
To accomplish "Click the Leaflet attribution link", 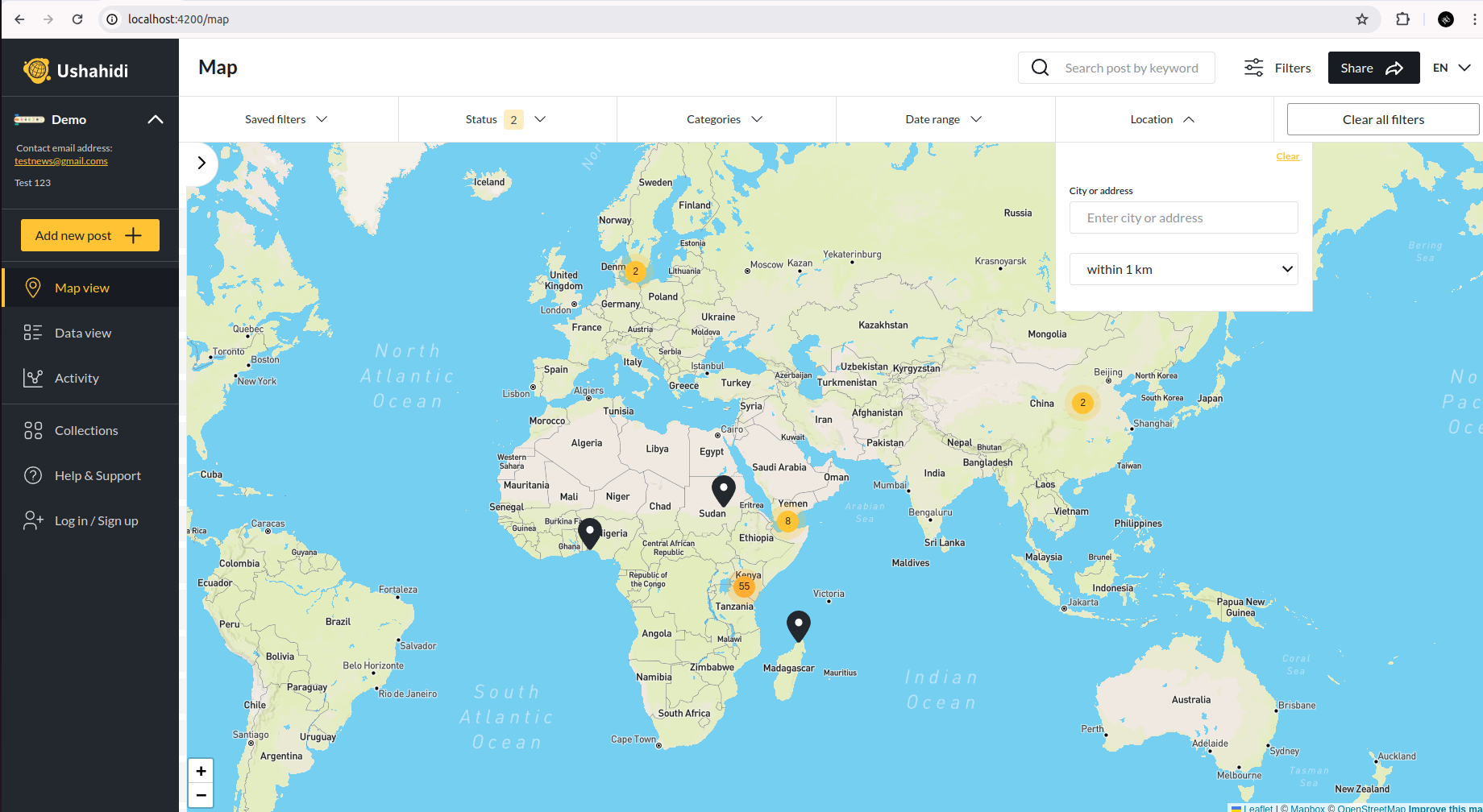I will click(x=1258, y=808).
